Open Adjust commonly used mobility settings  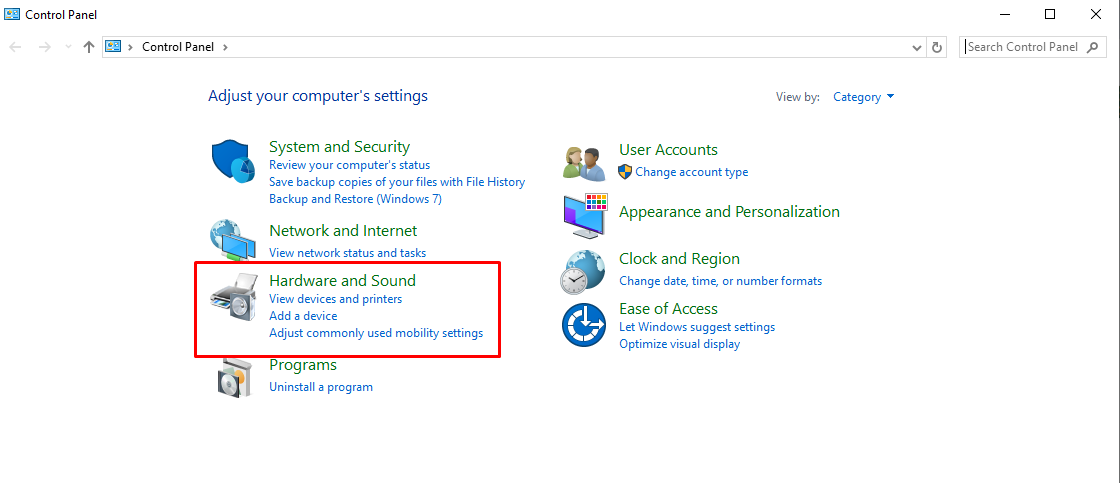[x=375, y=333]
